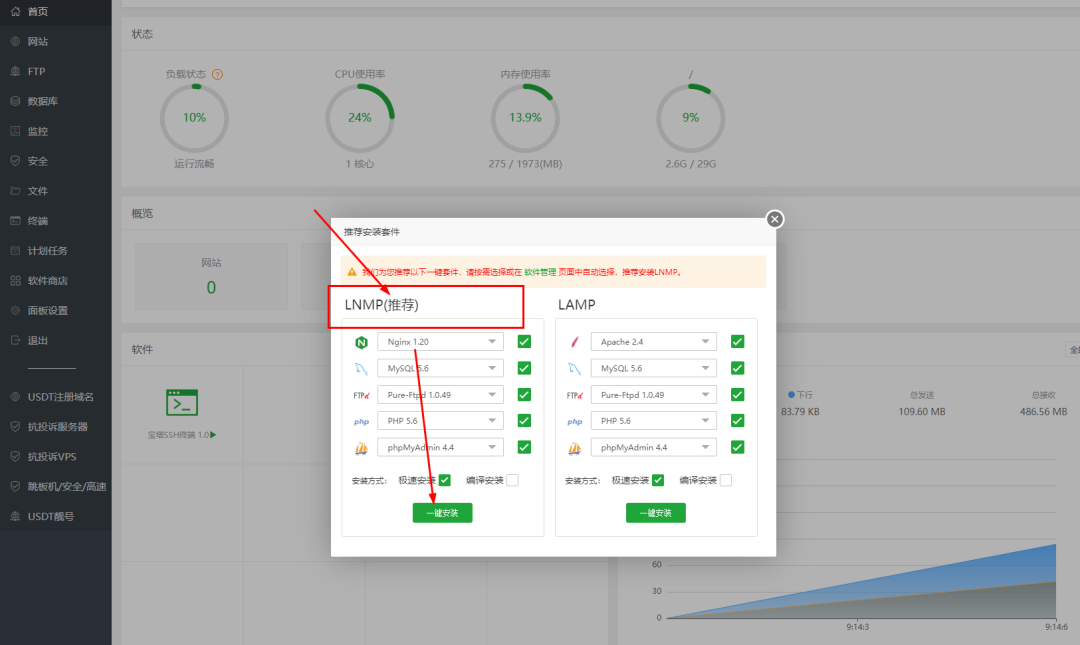This screenshot has width=1080, height=645.
Task: Uncheck the Apache 2.4 checkbox
Action: 738,342
